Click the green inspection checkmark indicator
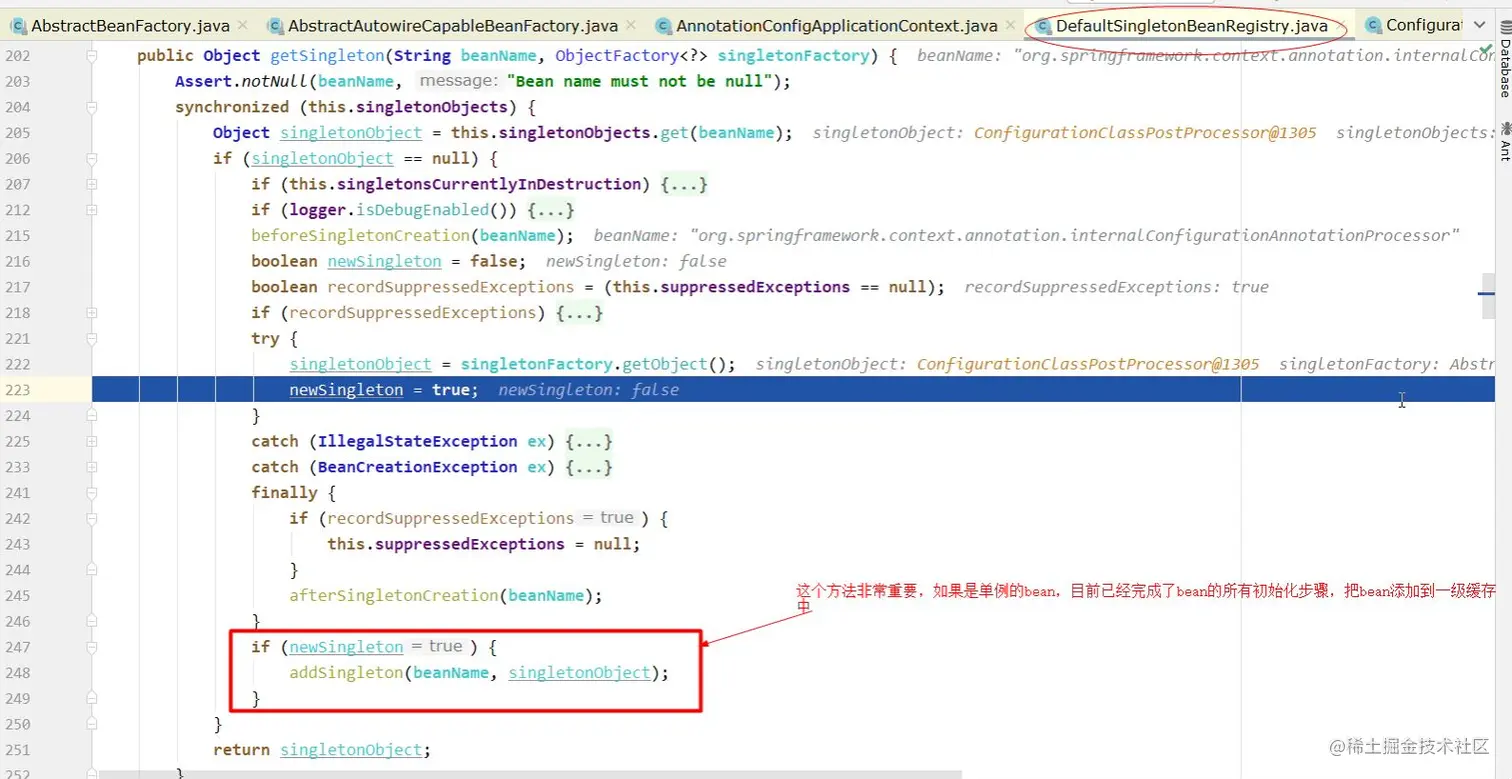 point(1488,49)
